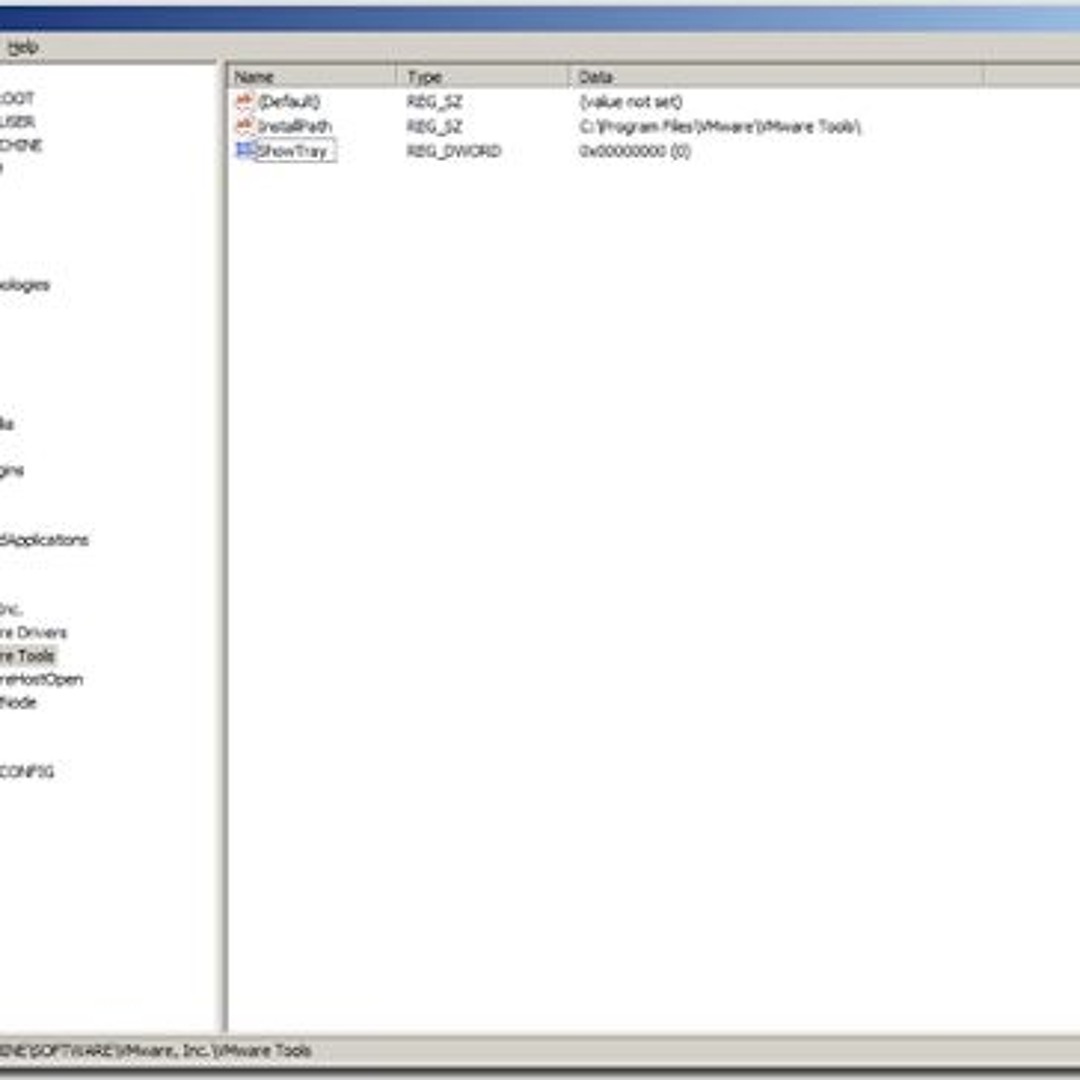This screenshot has height=1080, width=1080.
Task: Select the VMware Drivers key
Action: (33, 632)
